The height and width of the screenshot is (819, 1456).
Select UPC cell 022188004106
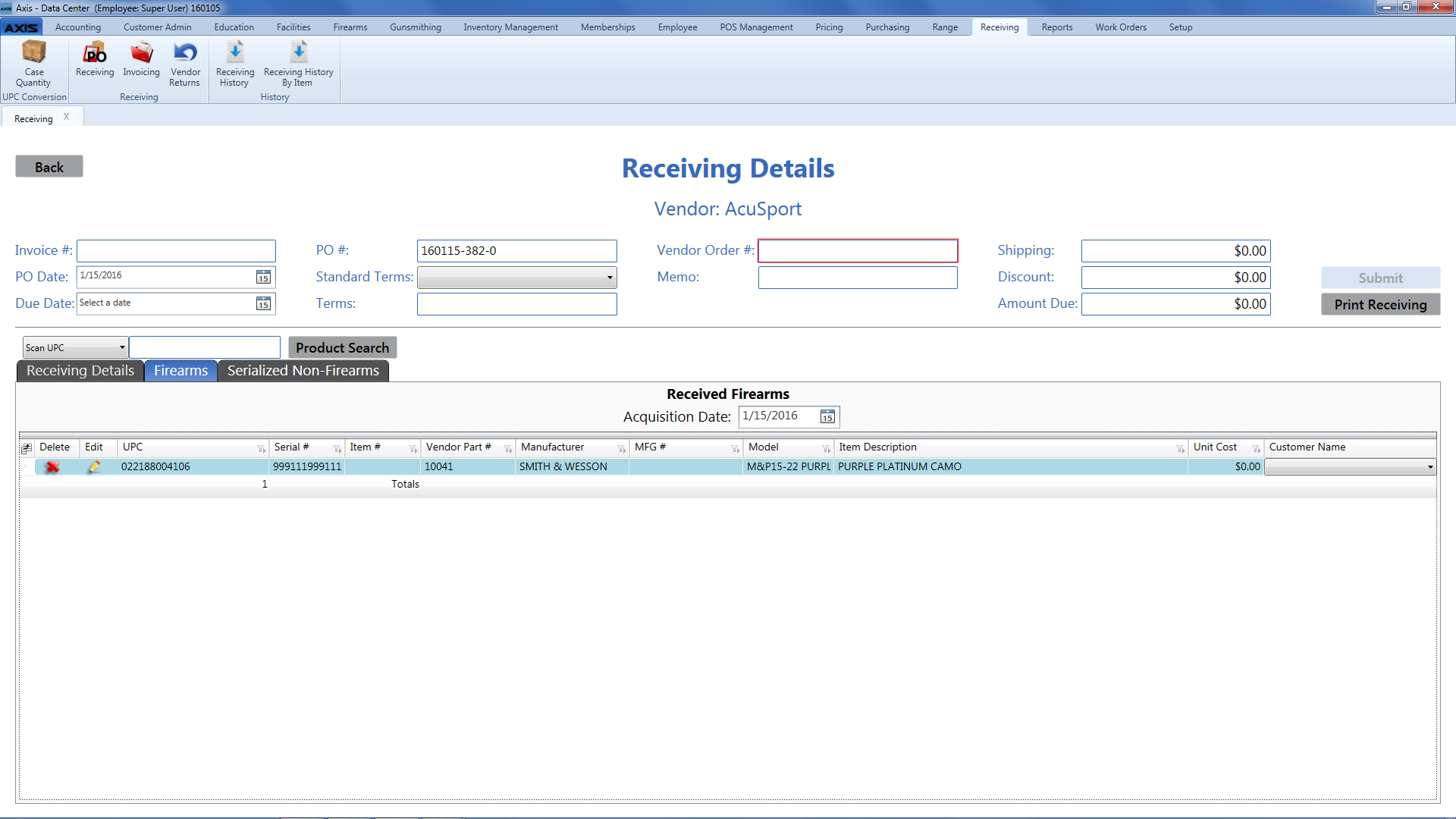point(193,467)
